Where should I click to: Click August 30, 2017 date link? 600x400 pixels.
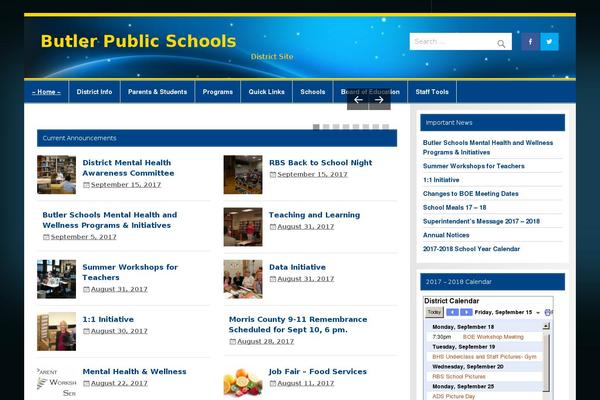(x=119, y=331)
